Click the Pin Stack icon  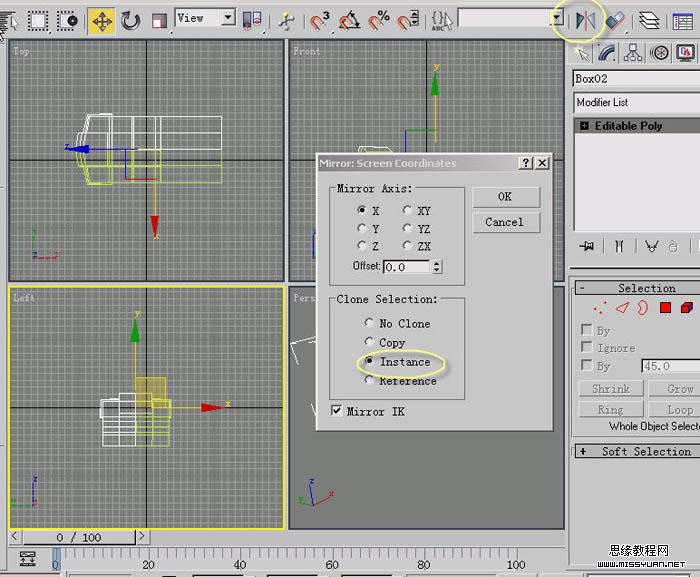point(587,246)
